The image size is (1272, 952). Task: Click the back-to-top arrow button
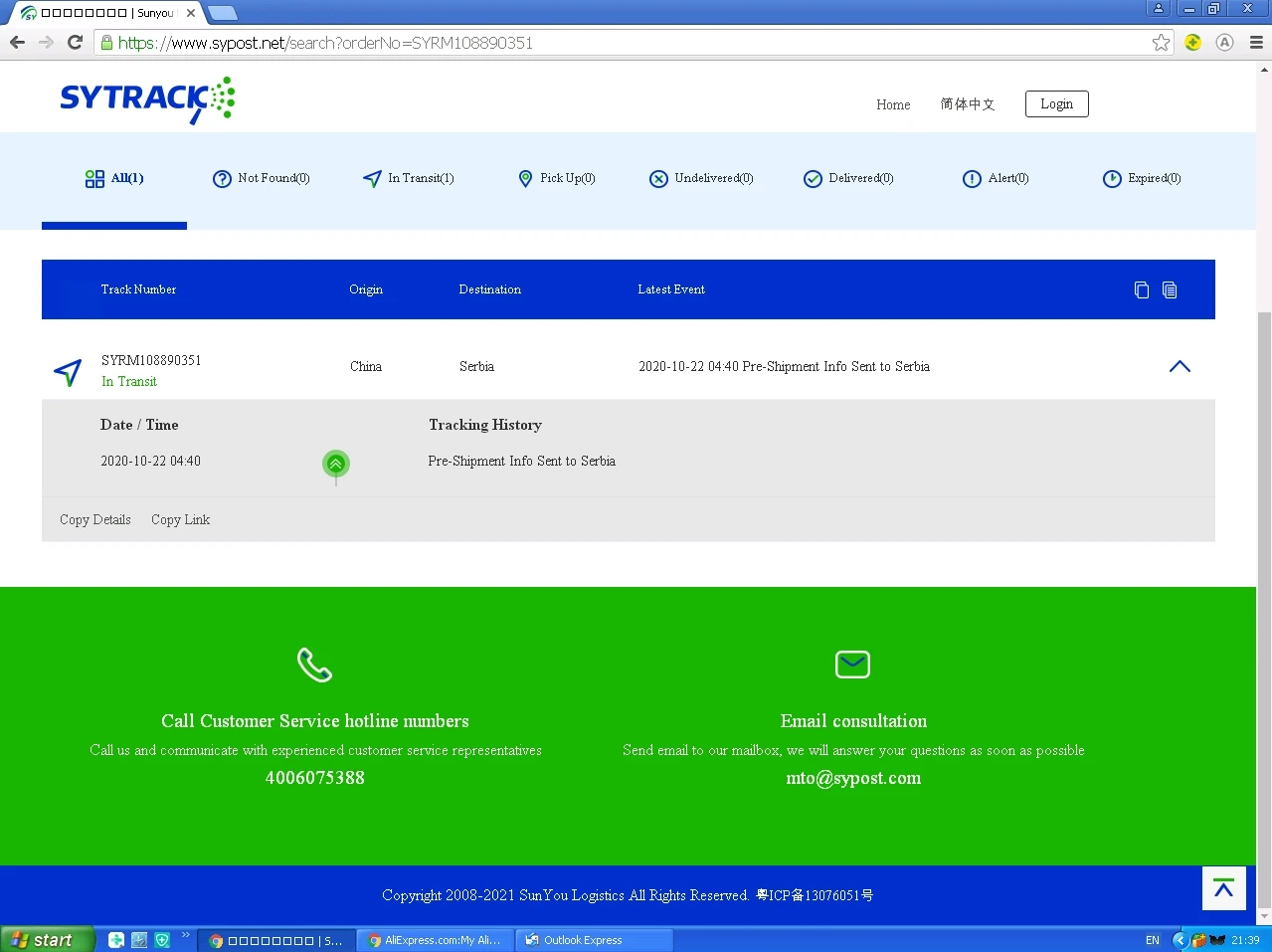pyautogui.click(x=1223, y=888)
